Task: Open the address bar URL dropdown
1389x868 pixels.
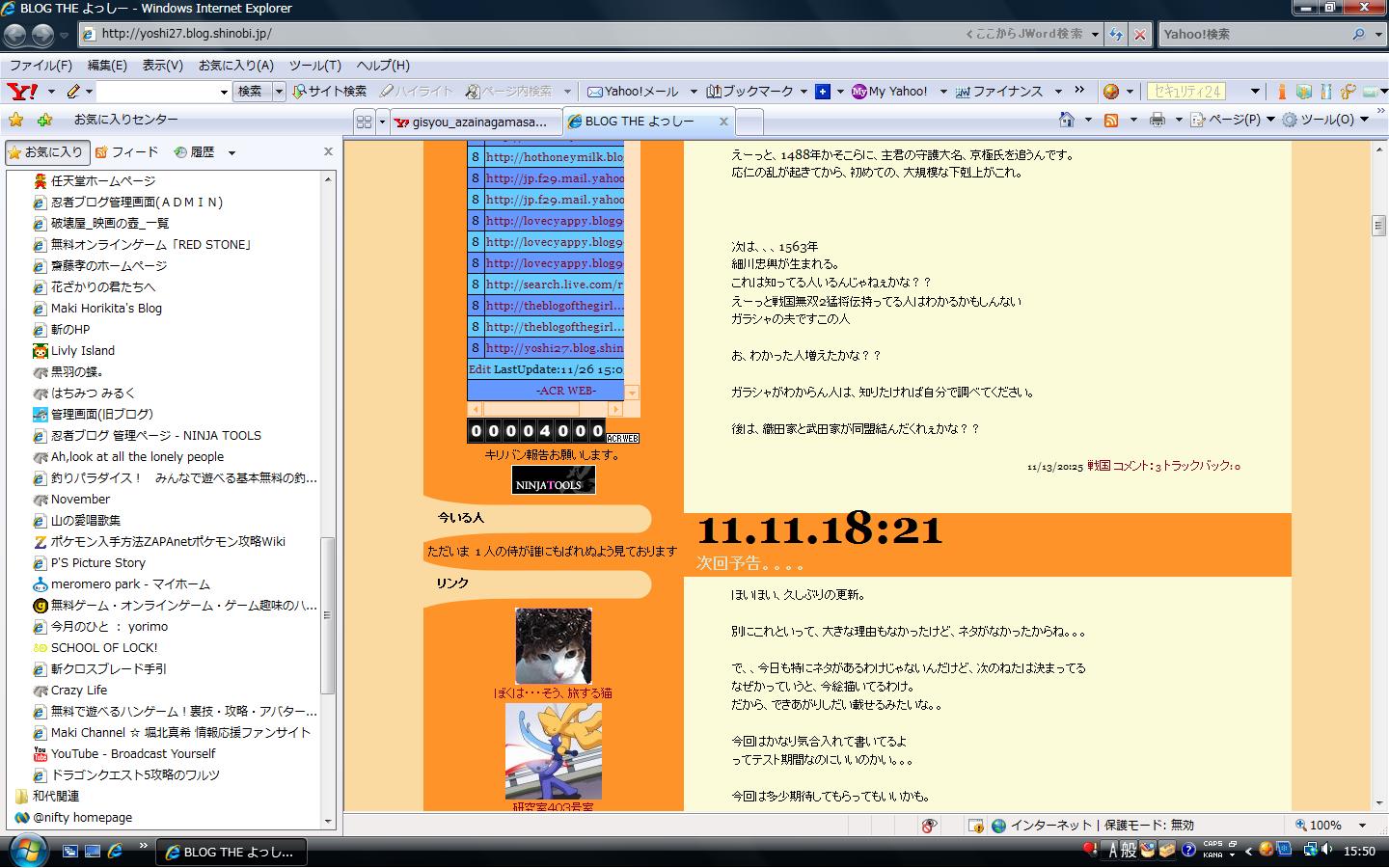Action: 1095,34
